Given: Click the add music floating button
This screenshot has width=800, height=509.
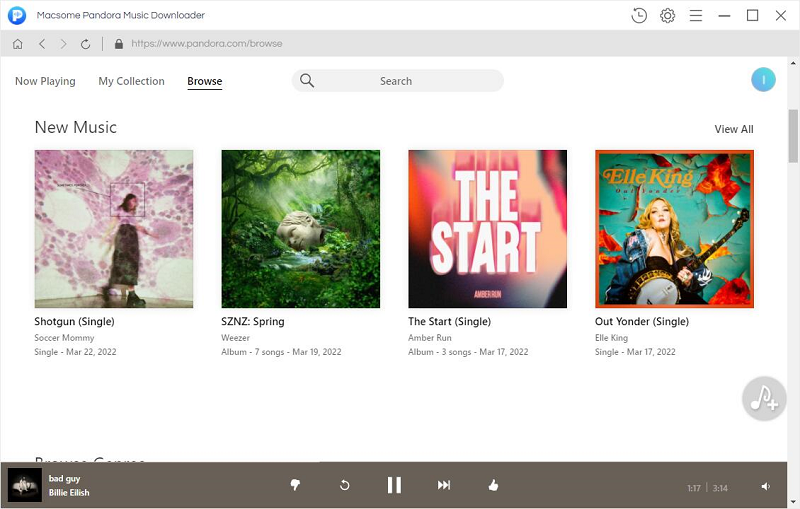Looking at the screenshot, I should [x=764, y=398].
